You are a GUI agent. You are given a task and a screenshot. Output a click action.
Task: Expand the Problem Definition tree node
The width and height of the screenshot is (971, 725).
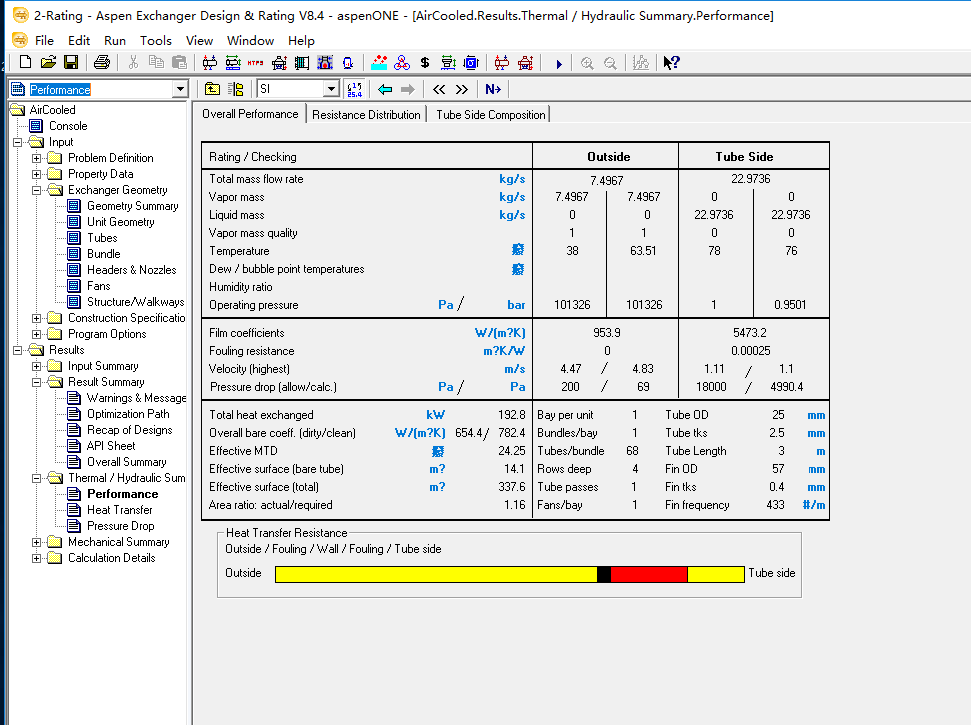pos(37,158)
